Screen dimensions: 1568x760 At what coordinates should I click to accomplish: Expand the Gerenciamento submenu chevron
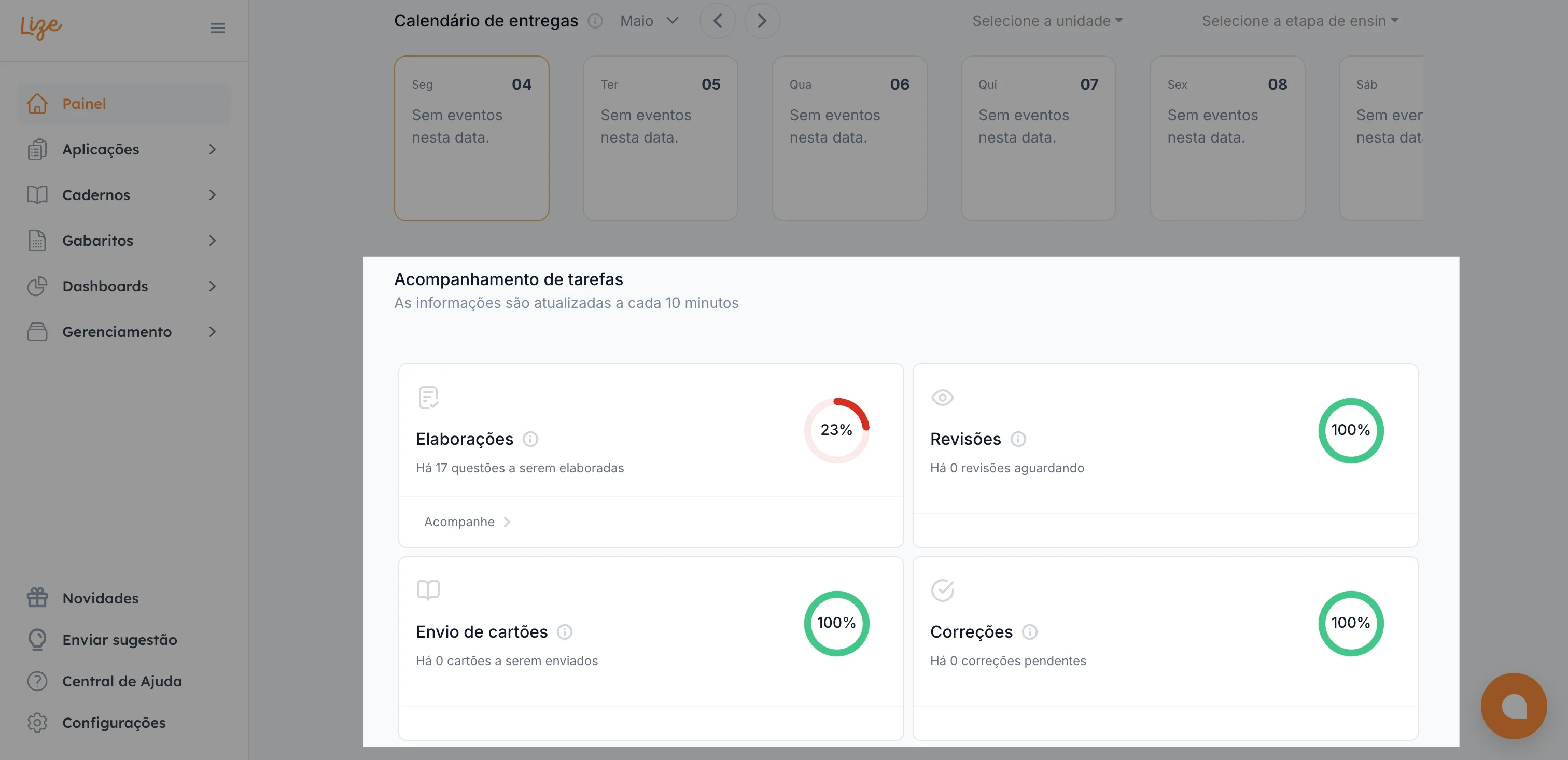pos(213,332)
